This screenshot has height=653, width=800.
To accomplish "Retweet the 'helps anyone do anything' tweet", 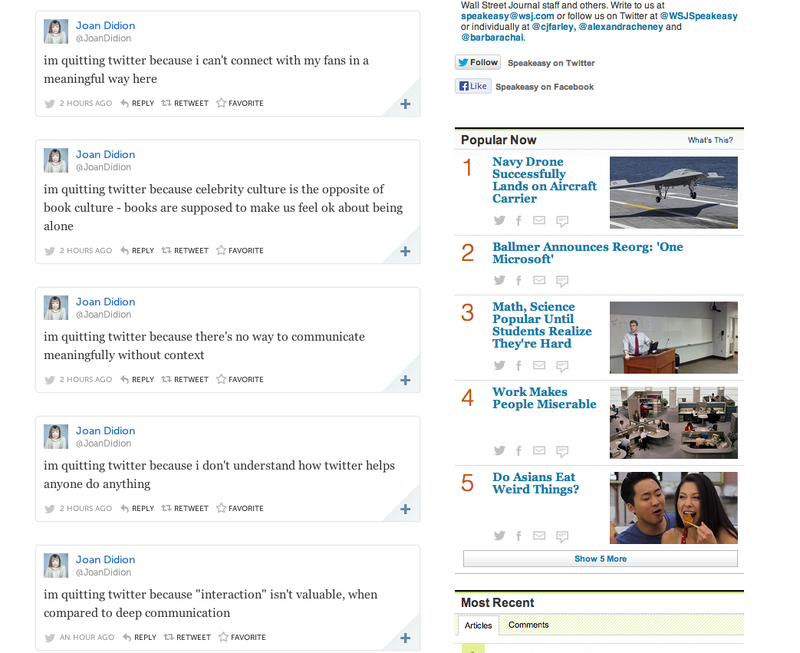I will pyautogui.click(x=185, y=509).
